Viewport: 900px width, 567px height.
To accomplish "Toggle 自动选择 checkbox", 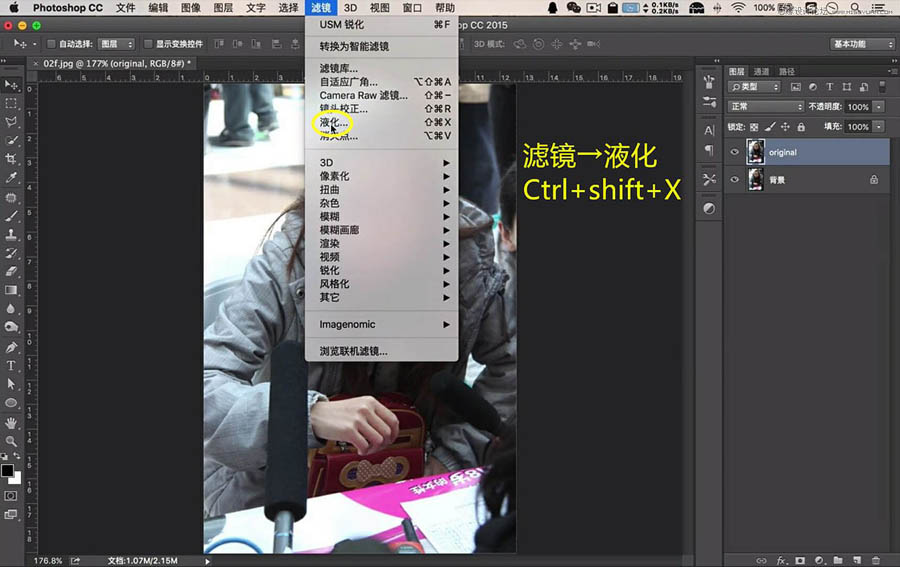I will tap(51, 44).
